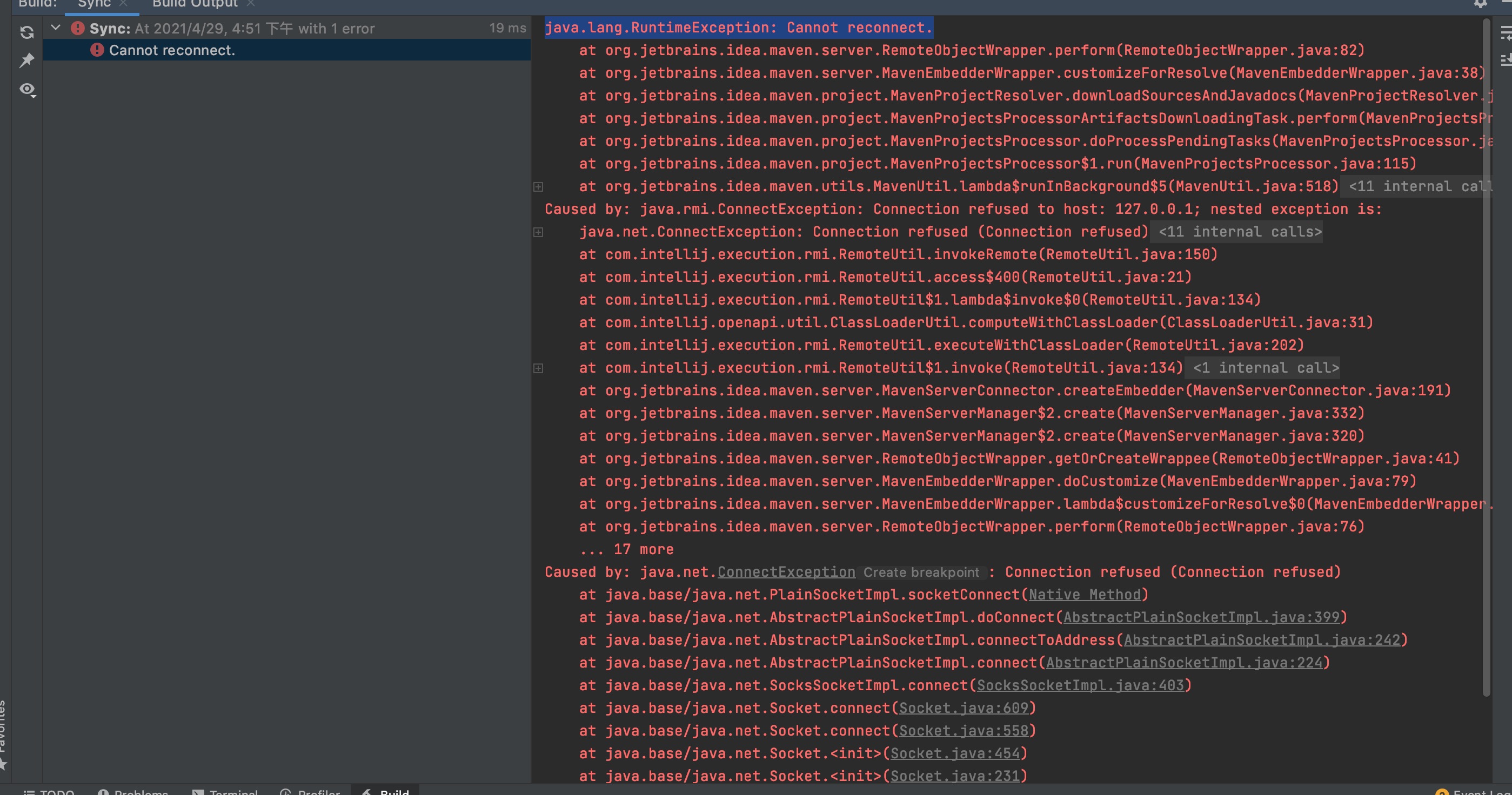Click the Socket.java:609 link
This screenshot has width=1512, height=795.
pos(964,708)
